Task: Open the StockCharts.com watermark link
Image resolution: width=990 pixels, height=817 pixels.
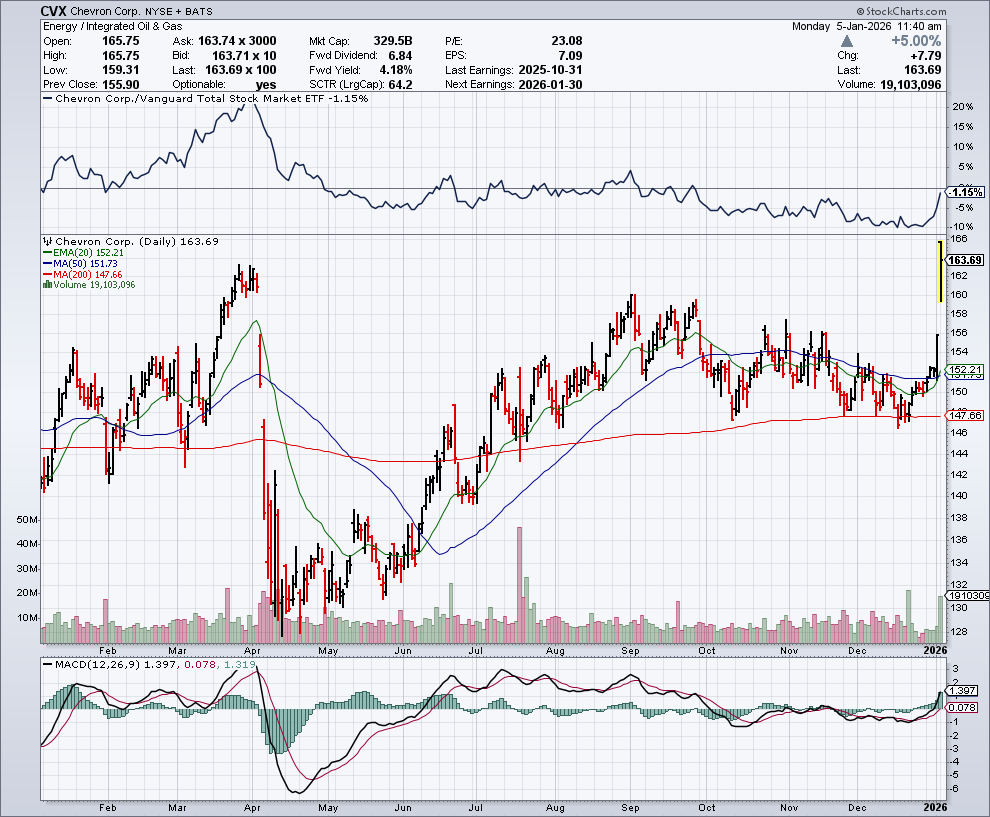Action: 903,11
